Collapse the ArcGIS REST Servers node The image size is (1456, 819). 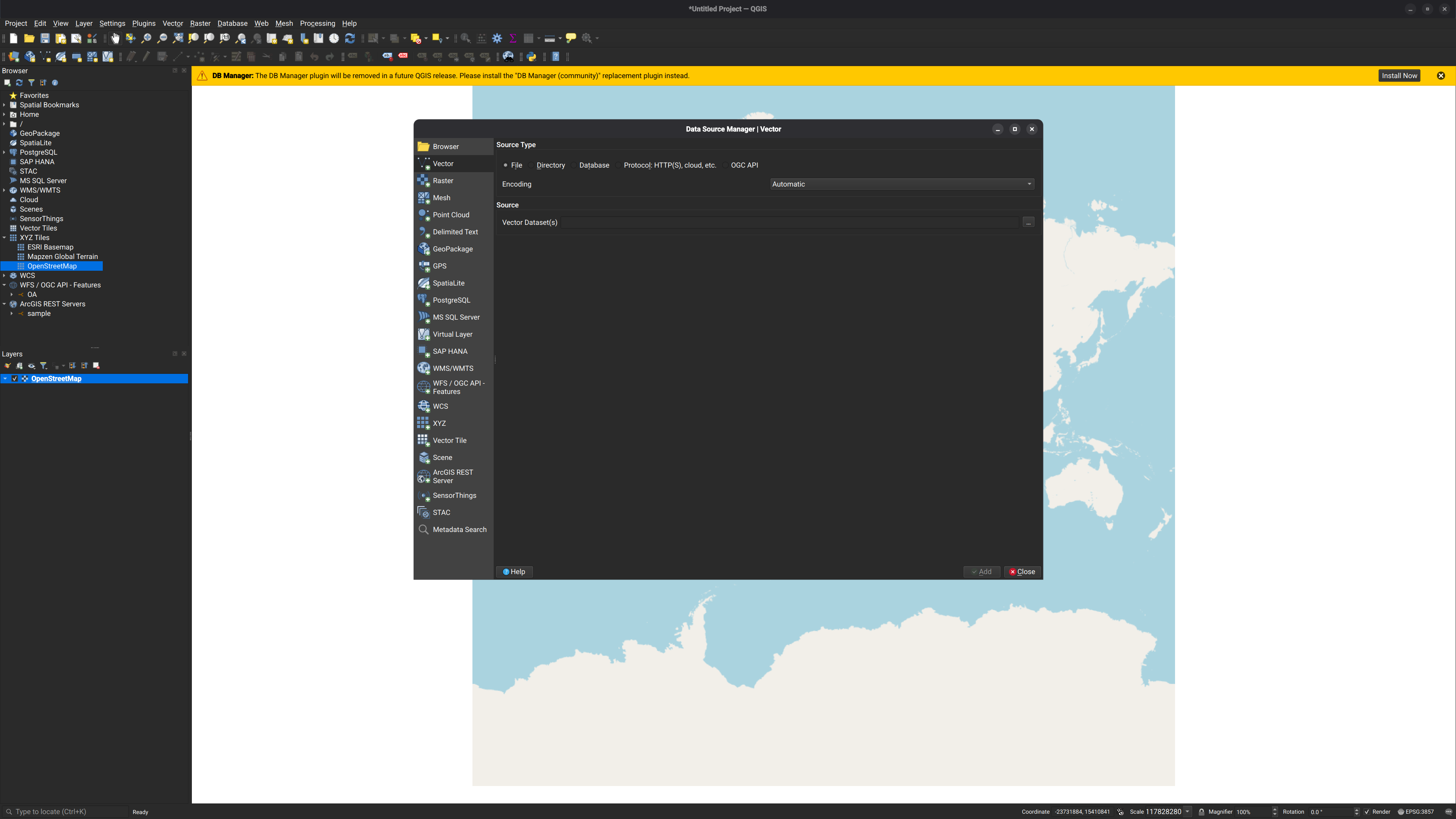pos(5,303)
